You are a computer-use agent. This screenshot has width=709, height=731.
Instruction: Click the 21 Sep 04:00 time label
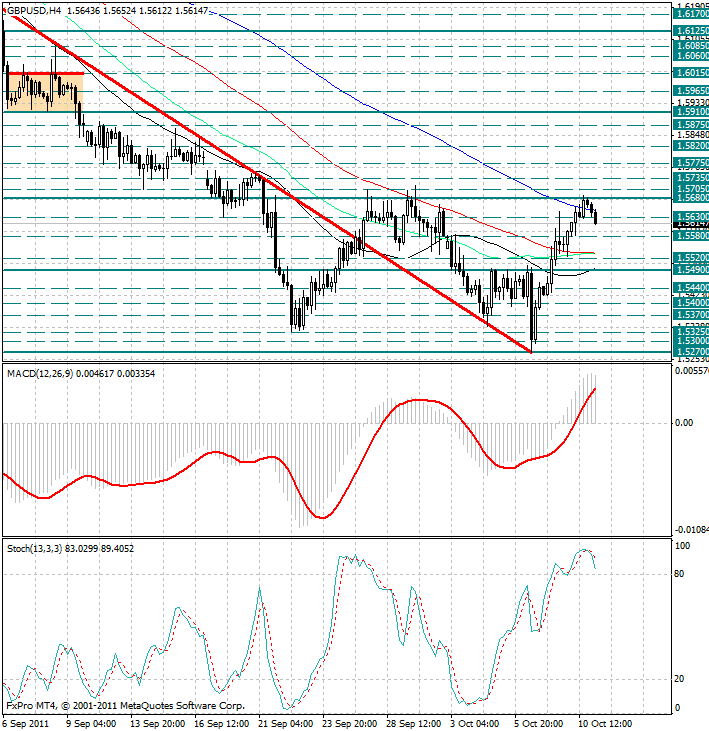[x=286, y=724]
